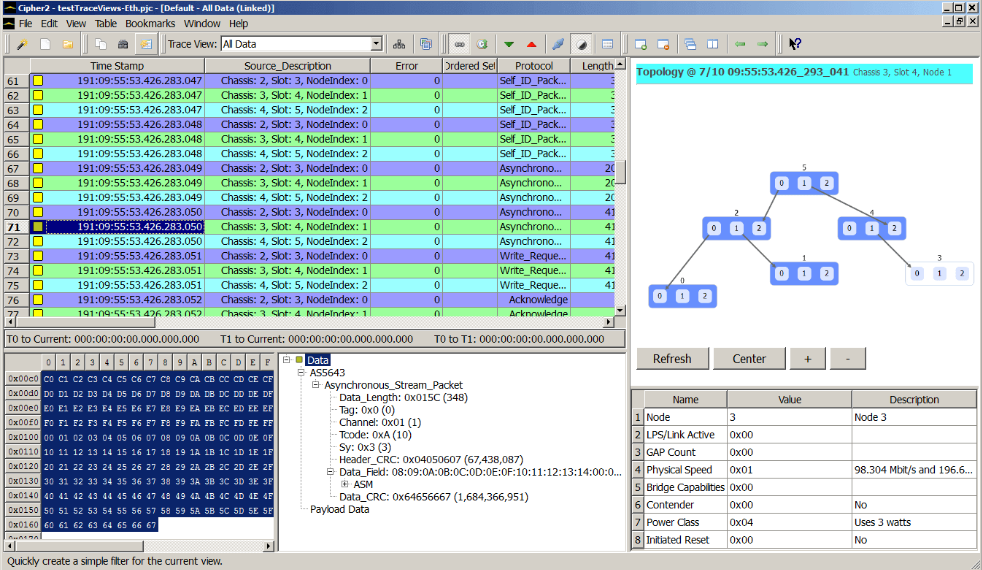Viewport: 982px width, 570px height.
Task: Navigate forward with green right arrow
Action: click(763, 44)
